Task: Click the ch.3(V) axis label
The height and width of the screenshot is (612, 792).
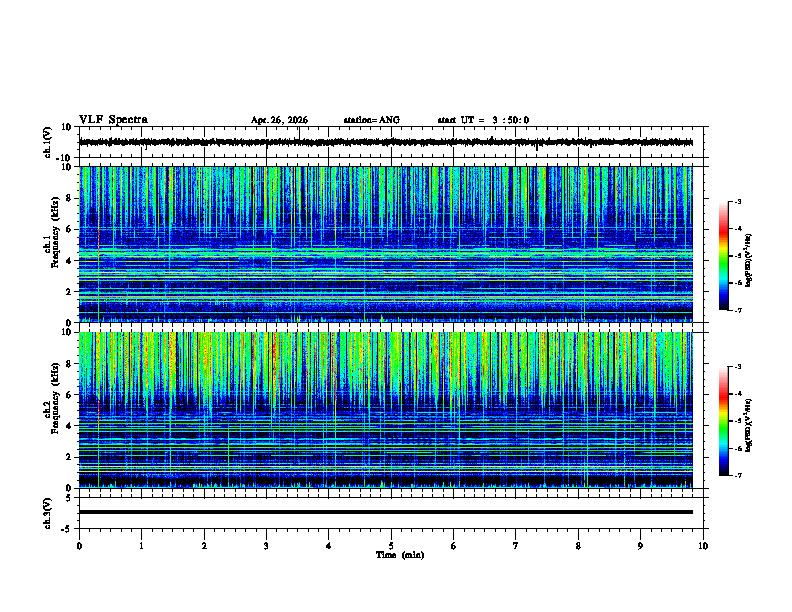Action: pos(47,513)
